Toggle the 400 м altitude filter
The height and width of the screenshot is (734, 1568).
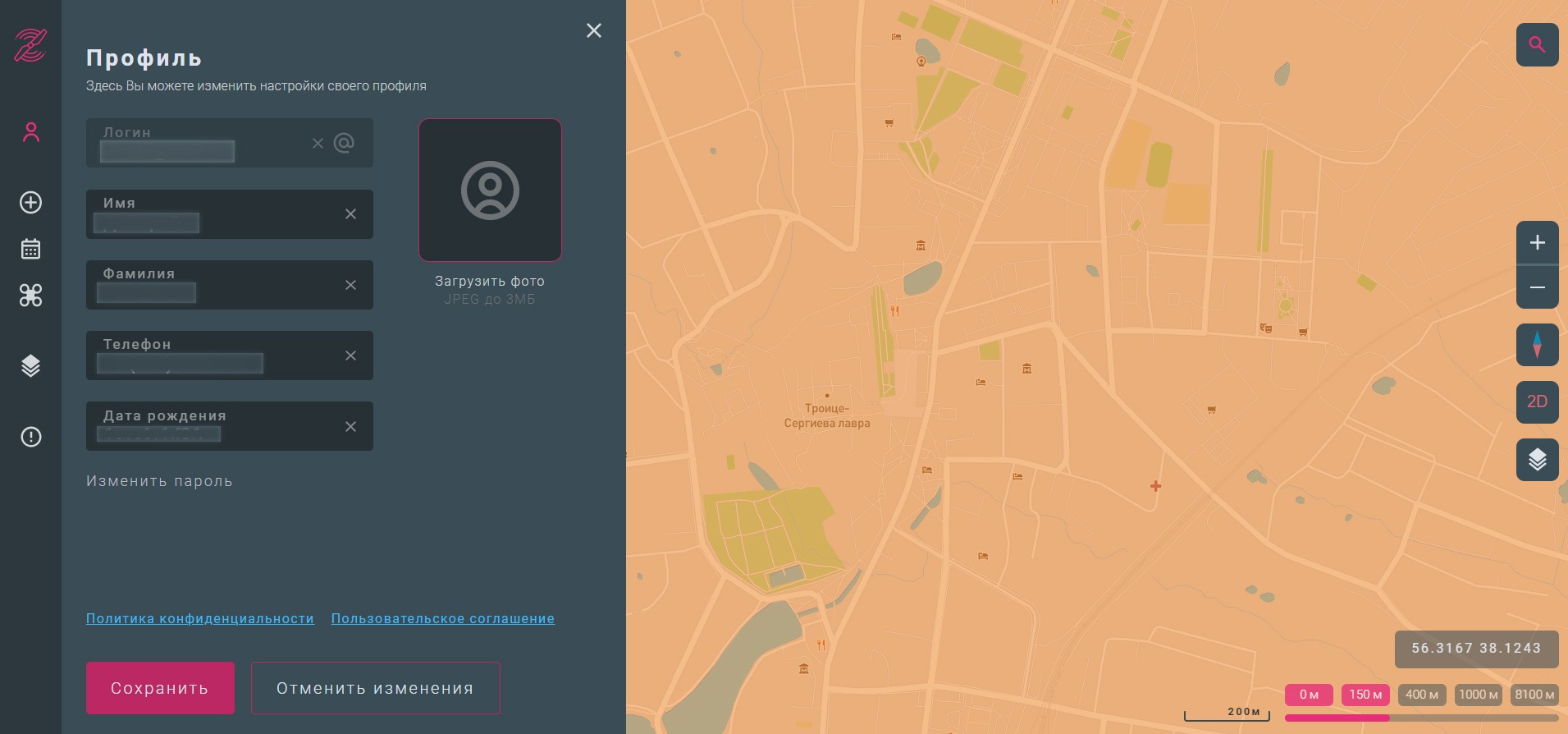point(1421,695)
